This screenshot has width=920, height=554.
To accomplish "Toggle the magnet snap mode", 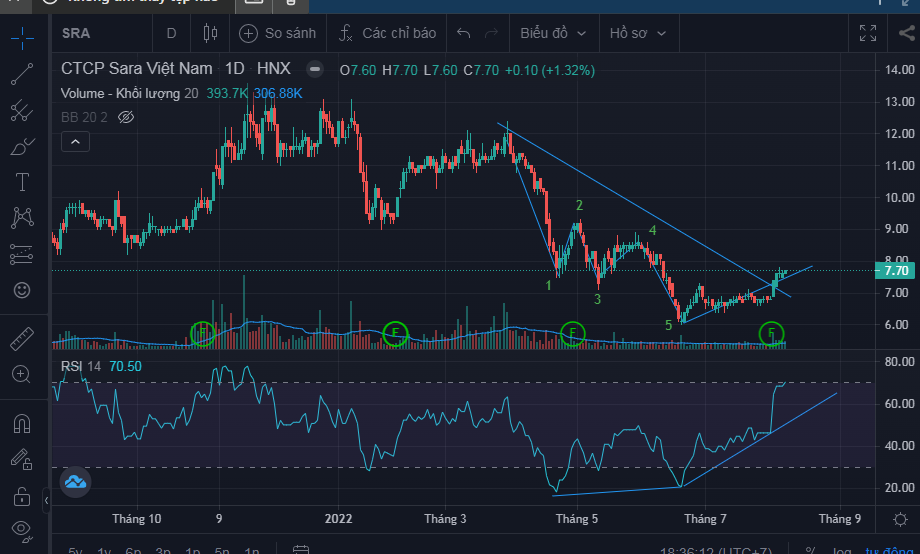I will (22, 423).
